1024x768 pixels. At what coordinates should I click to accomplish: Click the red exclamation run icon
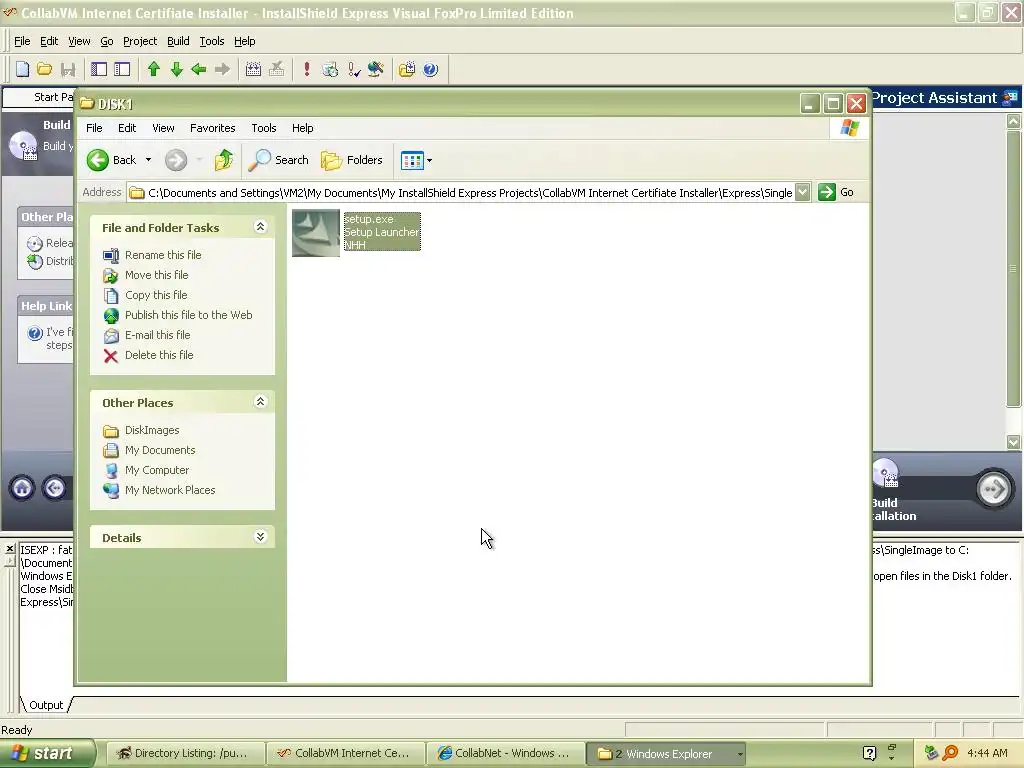point(306,69)
